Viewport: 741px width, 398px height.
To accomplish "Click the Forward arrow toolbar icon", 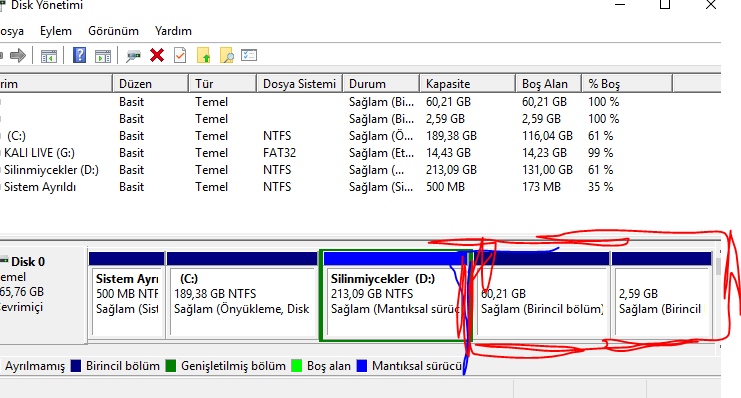I will pos(18,56).
